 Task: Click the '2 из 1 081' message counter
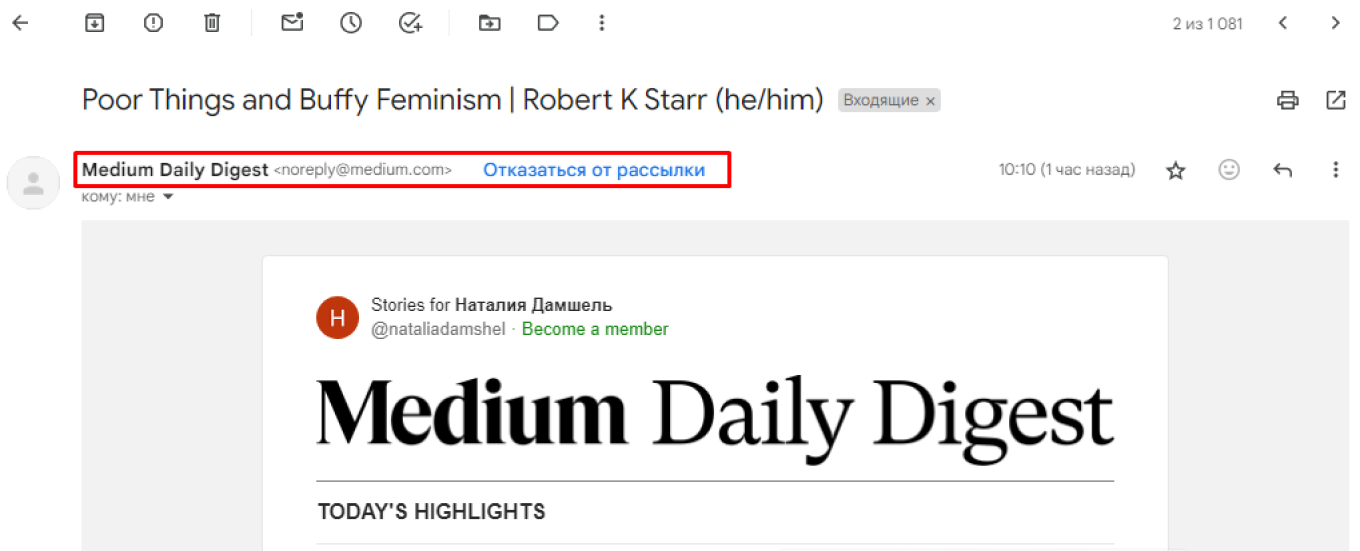click(x=1208, y=23)
